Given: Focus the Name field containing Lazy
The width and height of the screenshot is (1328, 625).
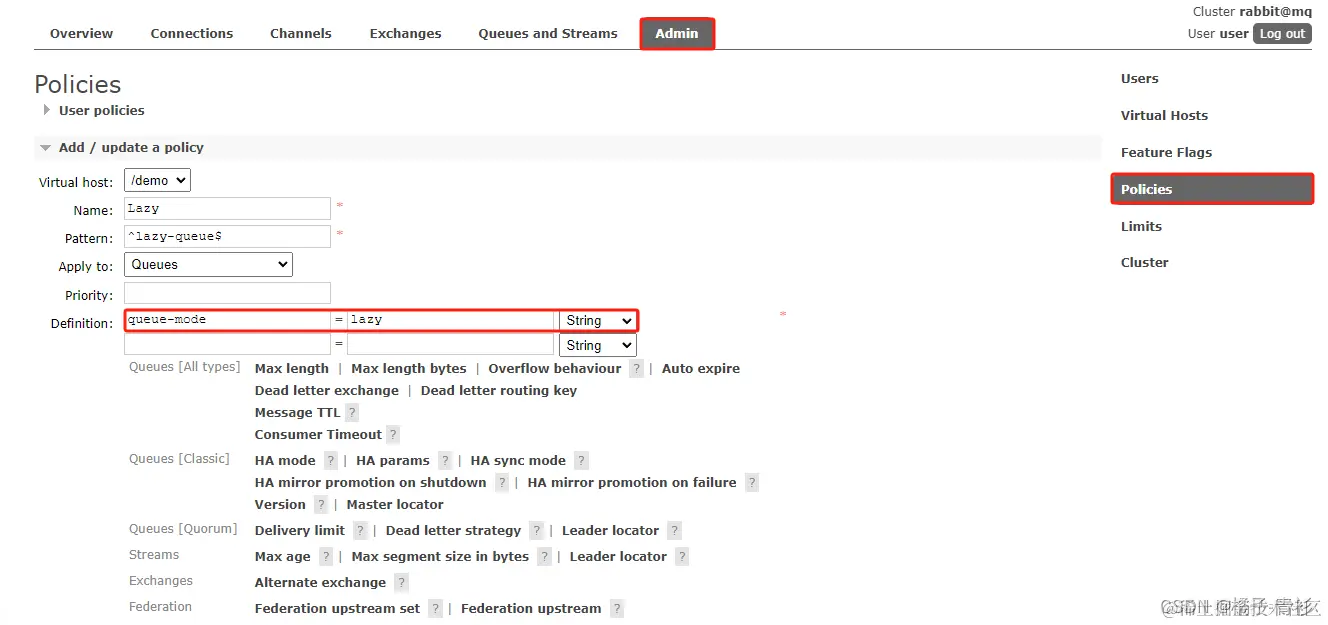Looking at the screenshot, I should coord(227,209).
